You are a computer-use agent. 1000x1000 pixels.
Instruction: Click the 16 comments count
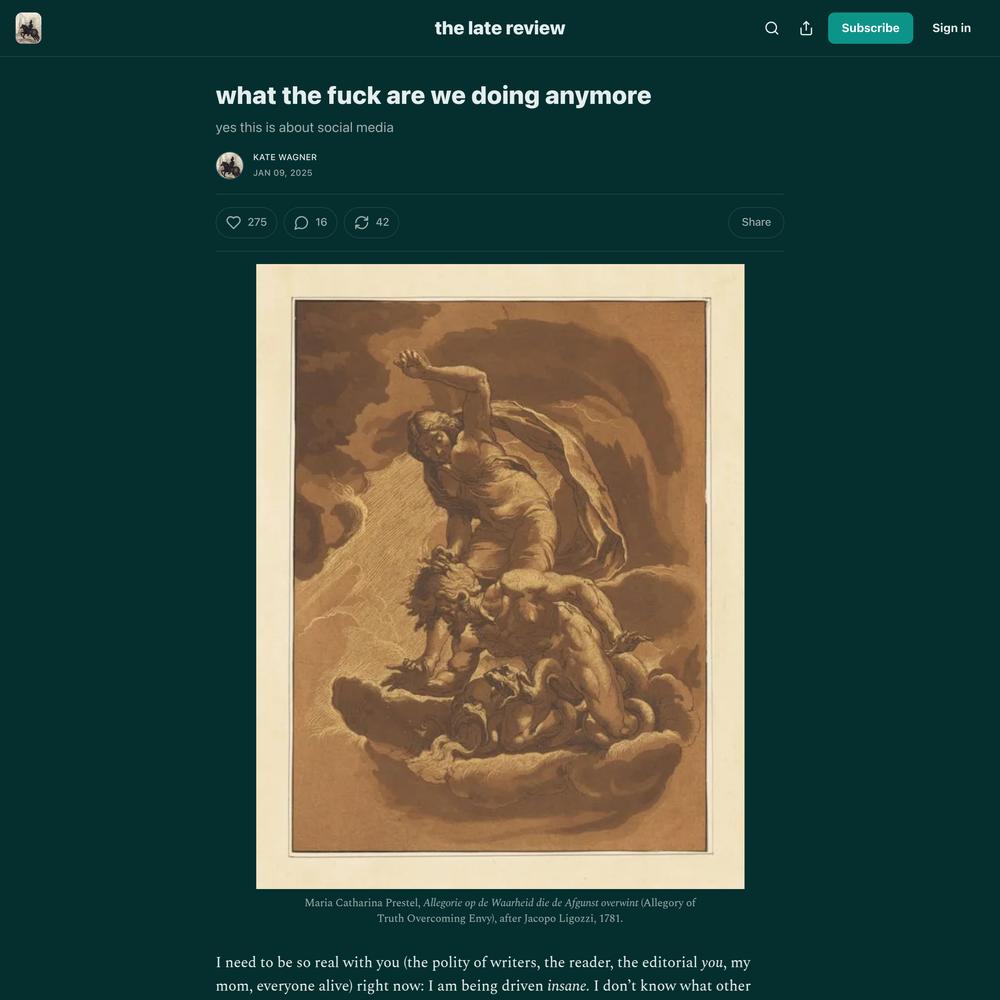click(321, 222)
